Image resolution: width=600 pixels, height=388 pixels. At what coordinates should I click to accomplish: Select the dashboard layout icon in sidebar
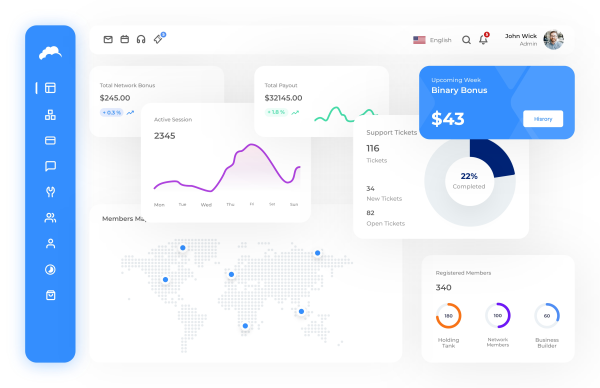[x=51, y=88]
